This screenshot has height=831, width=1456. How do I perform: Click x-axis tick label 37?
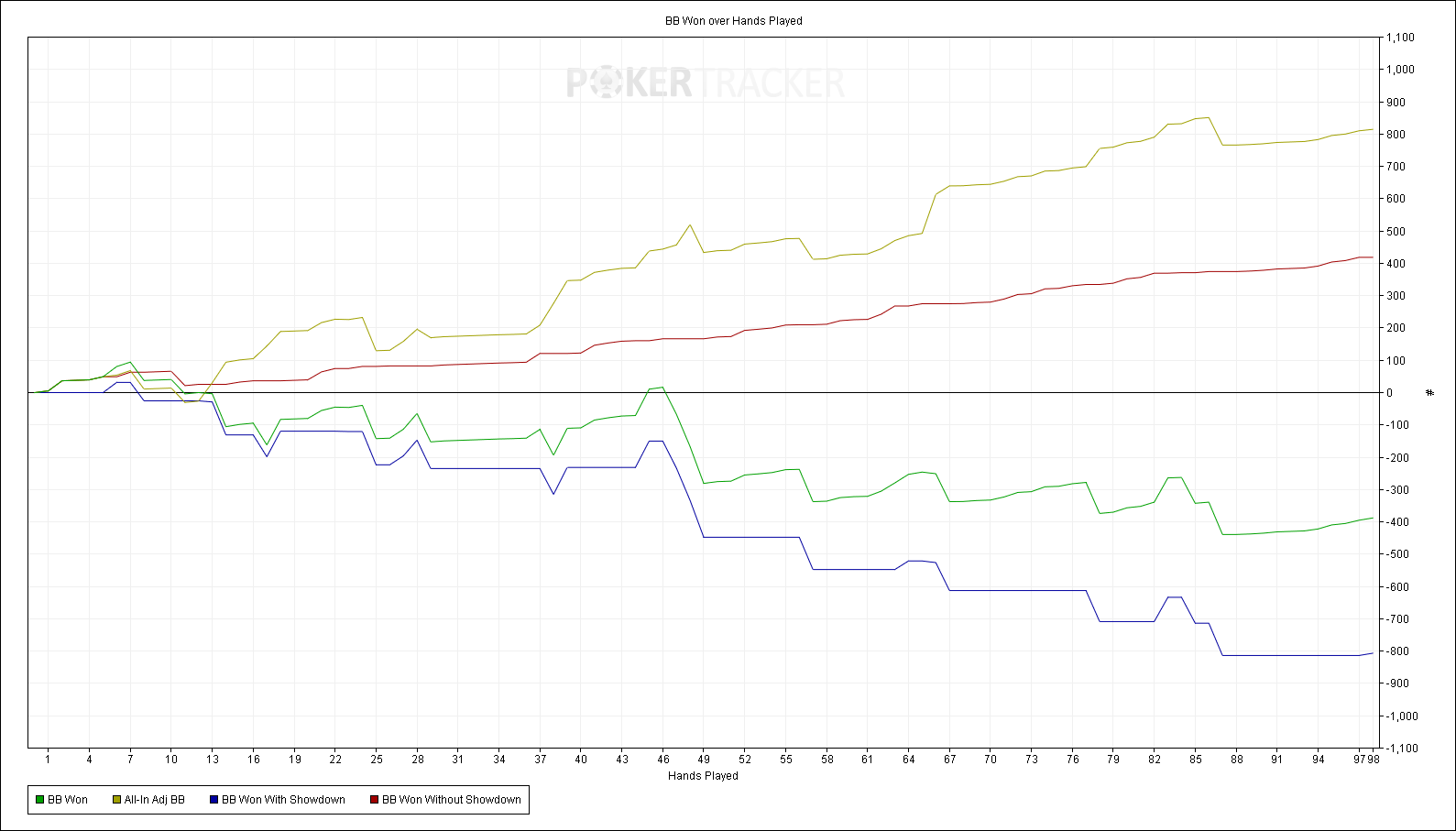[x=541, y=759]
